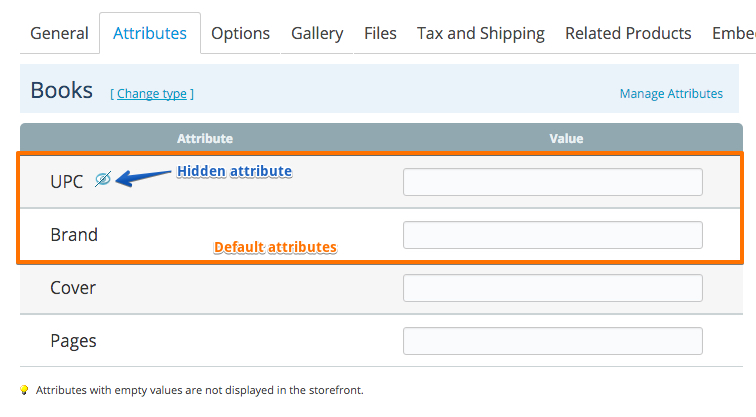This screenshot has height=417, width=756.
Task: Select the Attributes tab
Action: [x=150, y=33]
